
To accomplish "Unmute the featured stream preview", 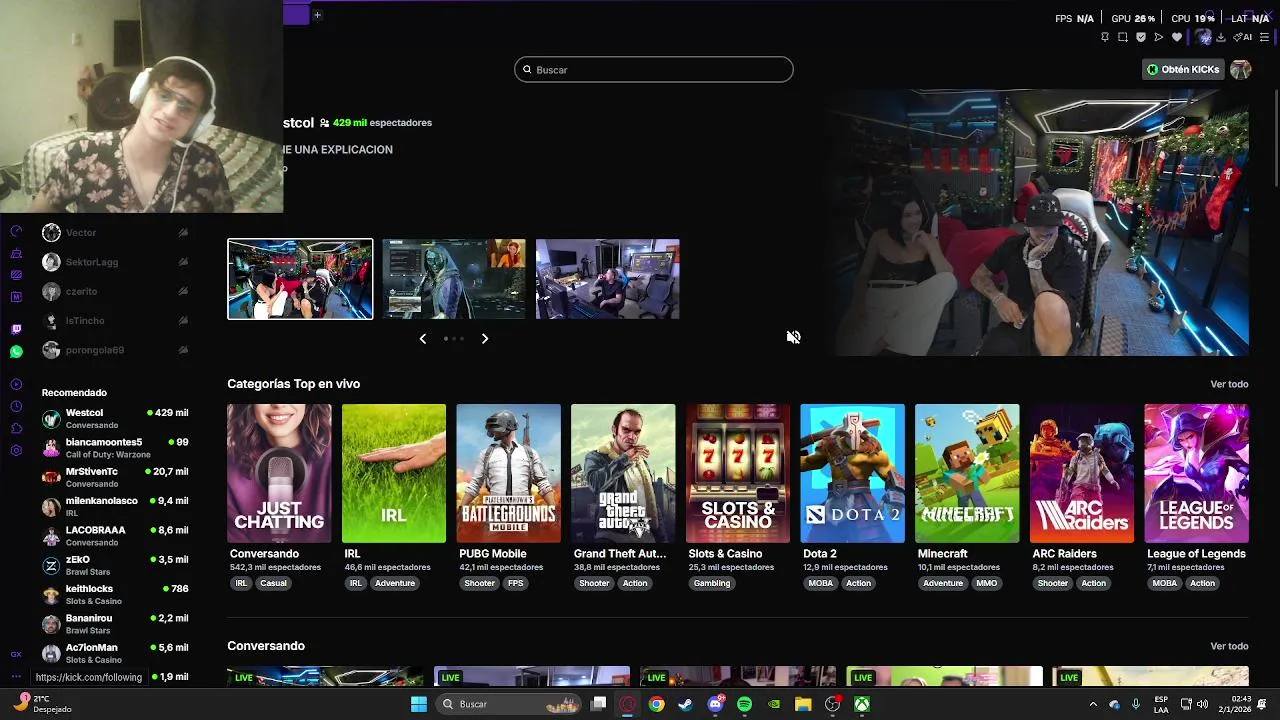I will point(793,337).
